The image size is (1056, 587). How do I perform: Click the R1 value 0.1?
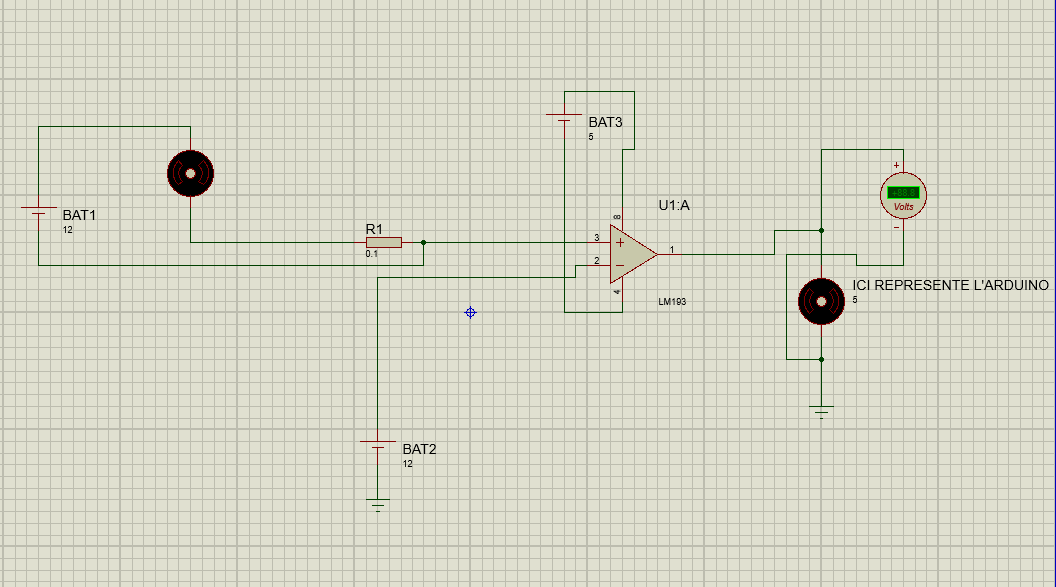372,254
